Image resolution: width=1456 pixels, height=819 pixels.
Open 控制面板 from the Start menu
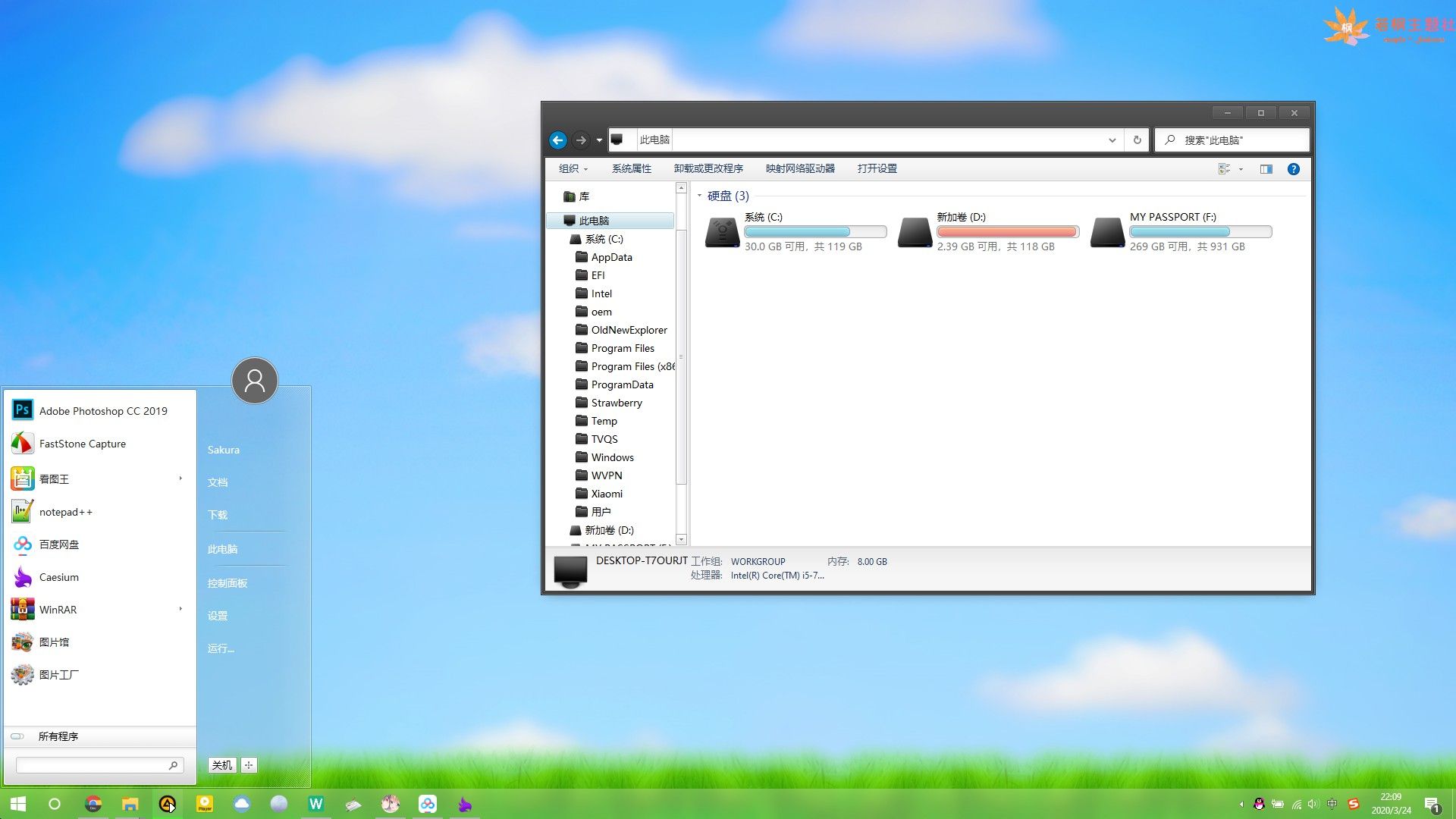(x=227, y=583)
